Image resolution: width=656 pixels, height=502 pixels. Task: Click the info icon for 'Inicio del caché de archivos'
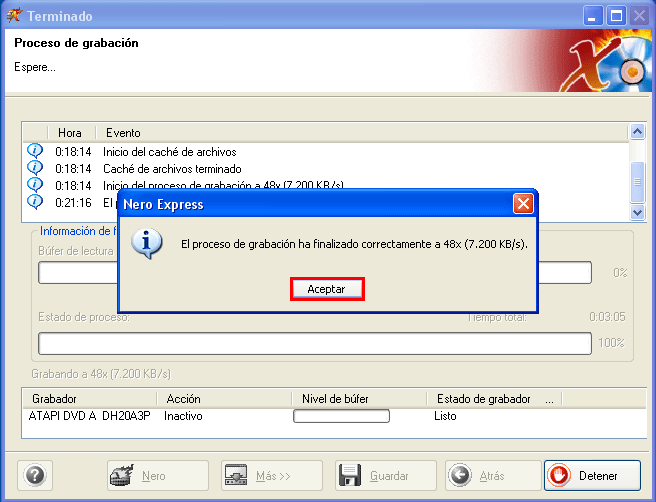click(x=35, y=151)
